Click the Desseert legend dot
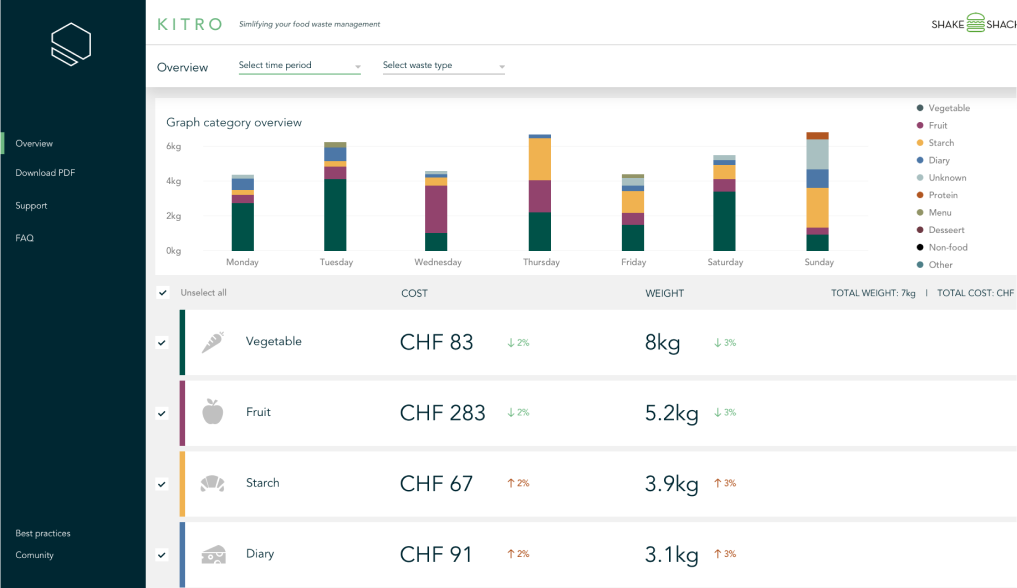This screenshot has height=588, width=1017. [920, 230]
